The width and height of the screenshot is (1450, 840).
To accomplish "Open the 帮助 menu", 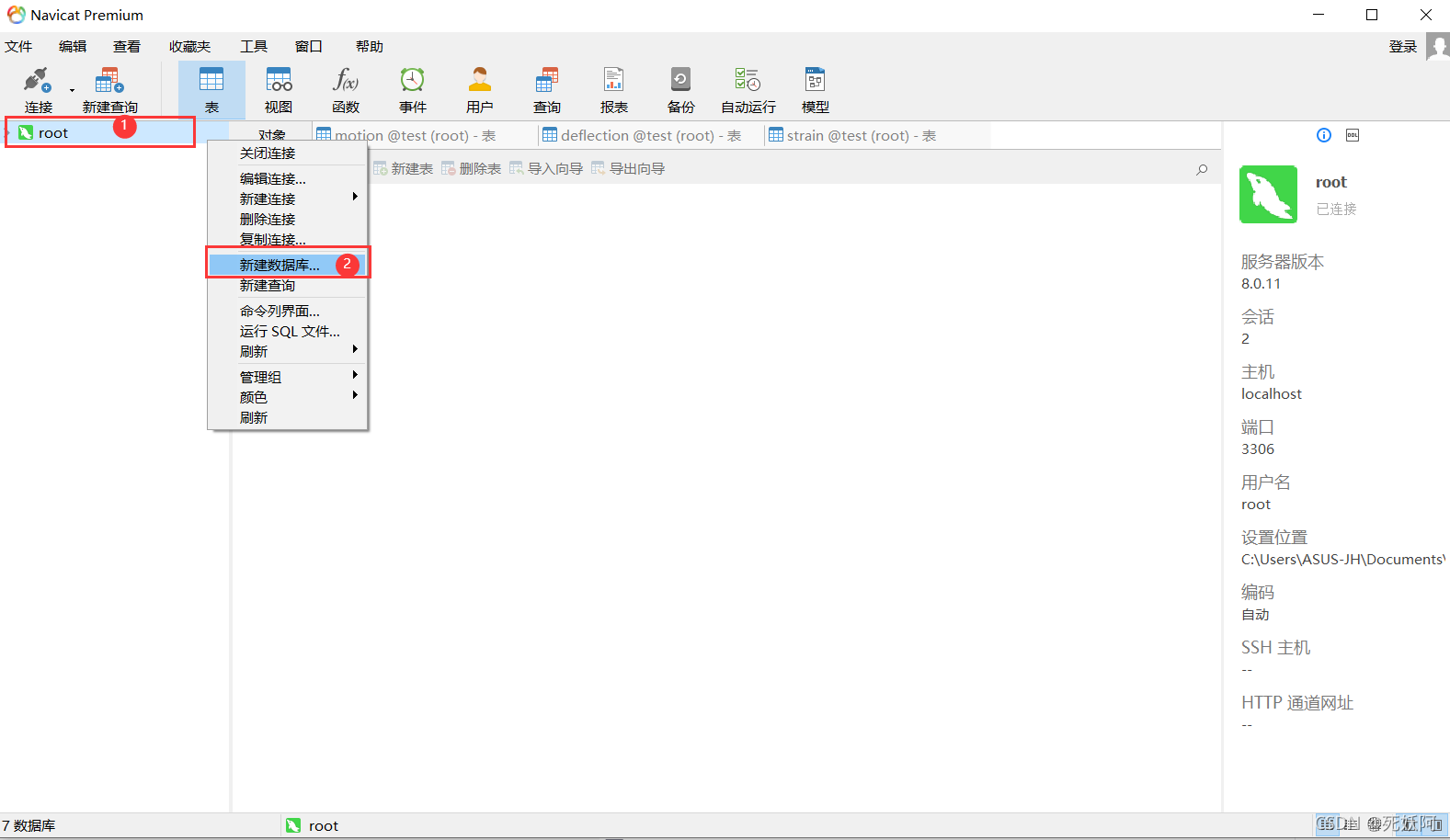I will [370, 46].
